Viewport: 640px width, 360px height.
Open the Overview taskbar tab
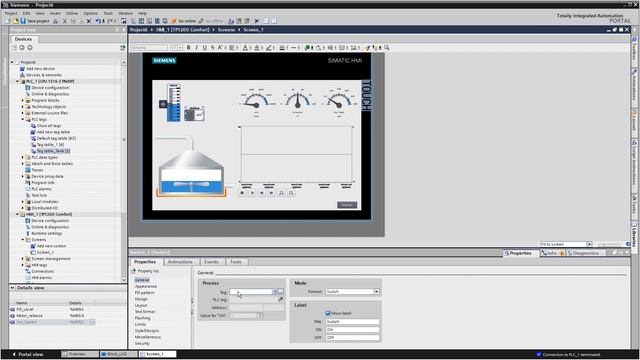point(80,354)
